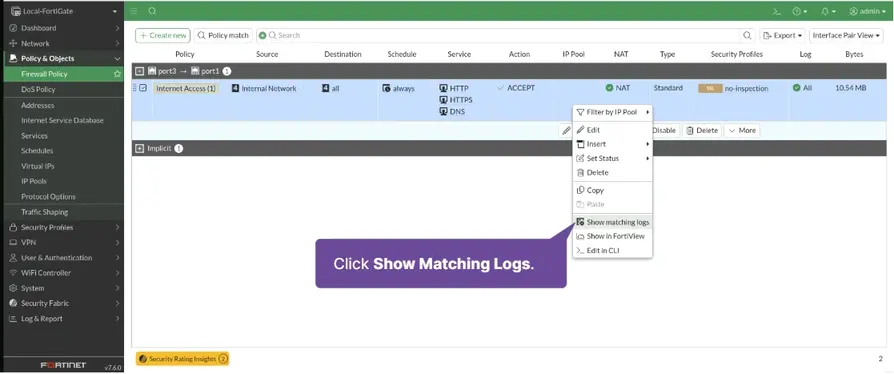Screen dimensions: 894x374
Task: Click the Internet Access (1) policy name
Action: (186, 89)
